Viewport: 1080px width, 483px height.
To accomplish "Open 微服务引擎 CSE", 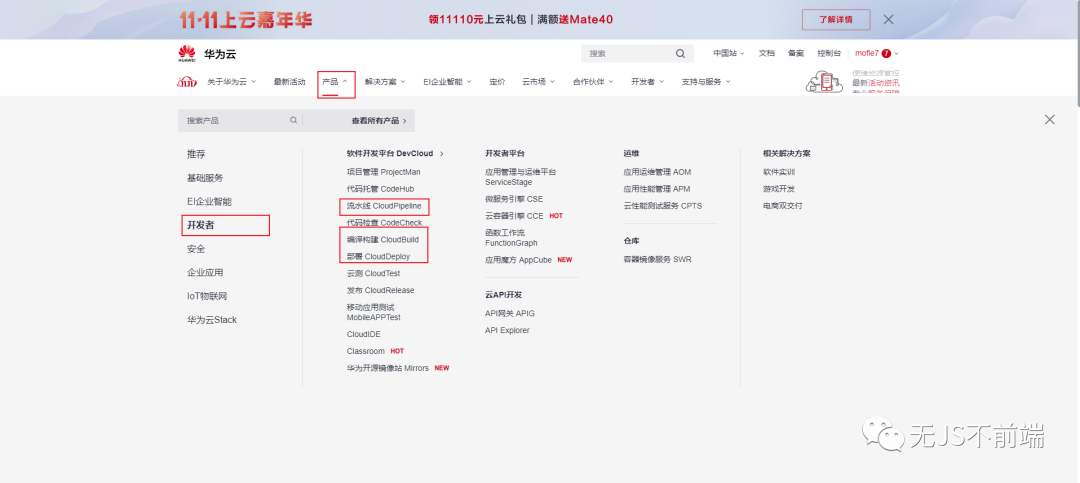I will point(514,199).
